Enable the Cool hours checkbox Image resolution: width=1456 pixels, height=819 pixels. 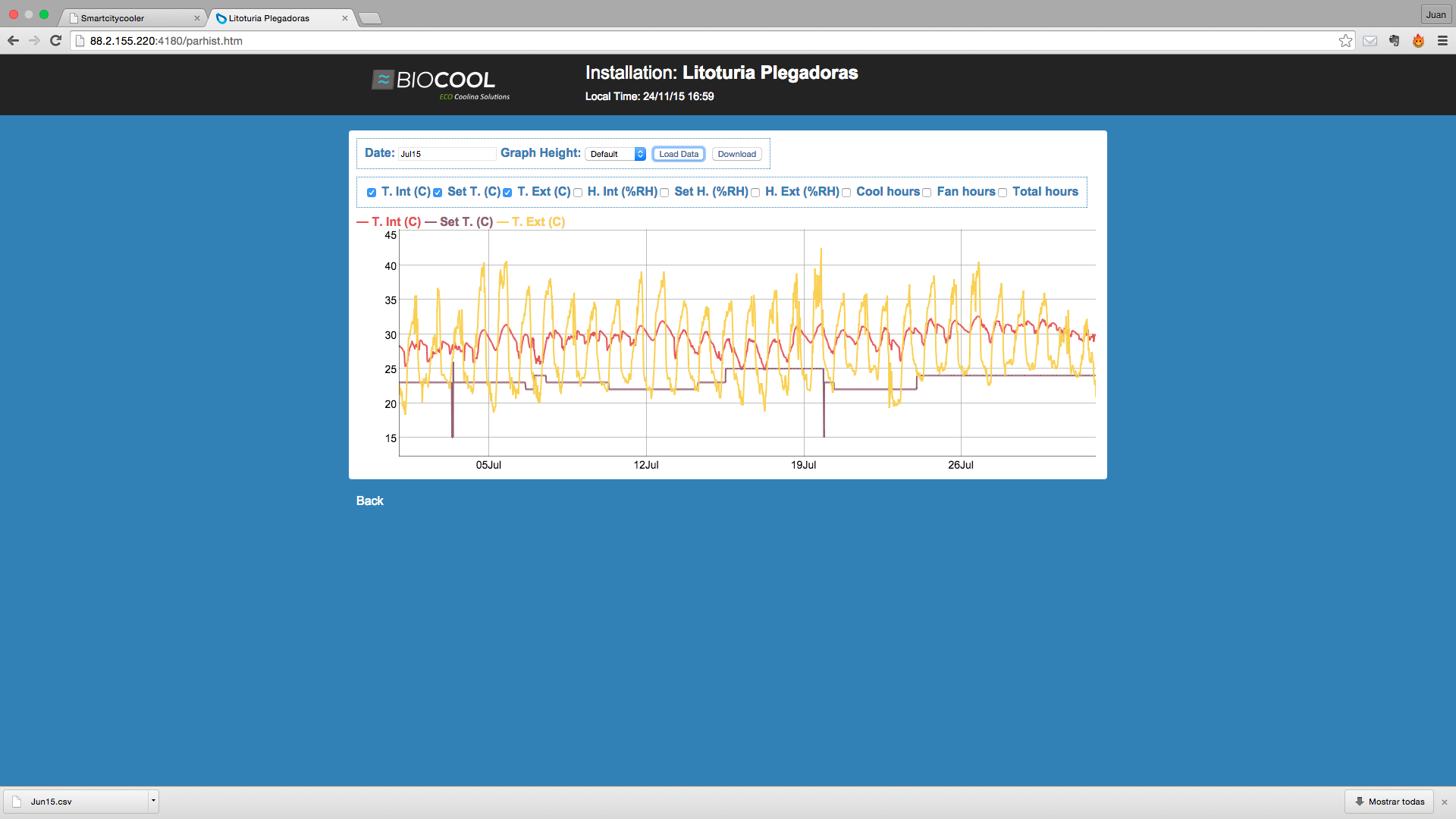pos(846,193)
